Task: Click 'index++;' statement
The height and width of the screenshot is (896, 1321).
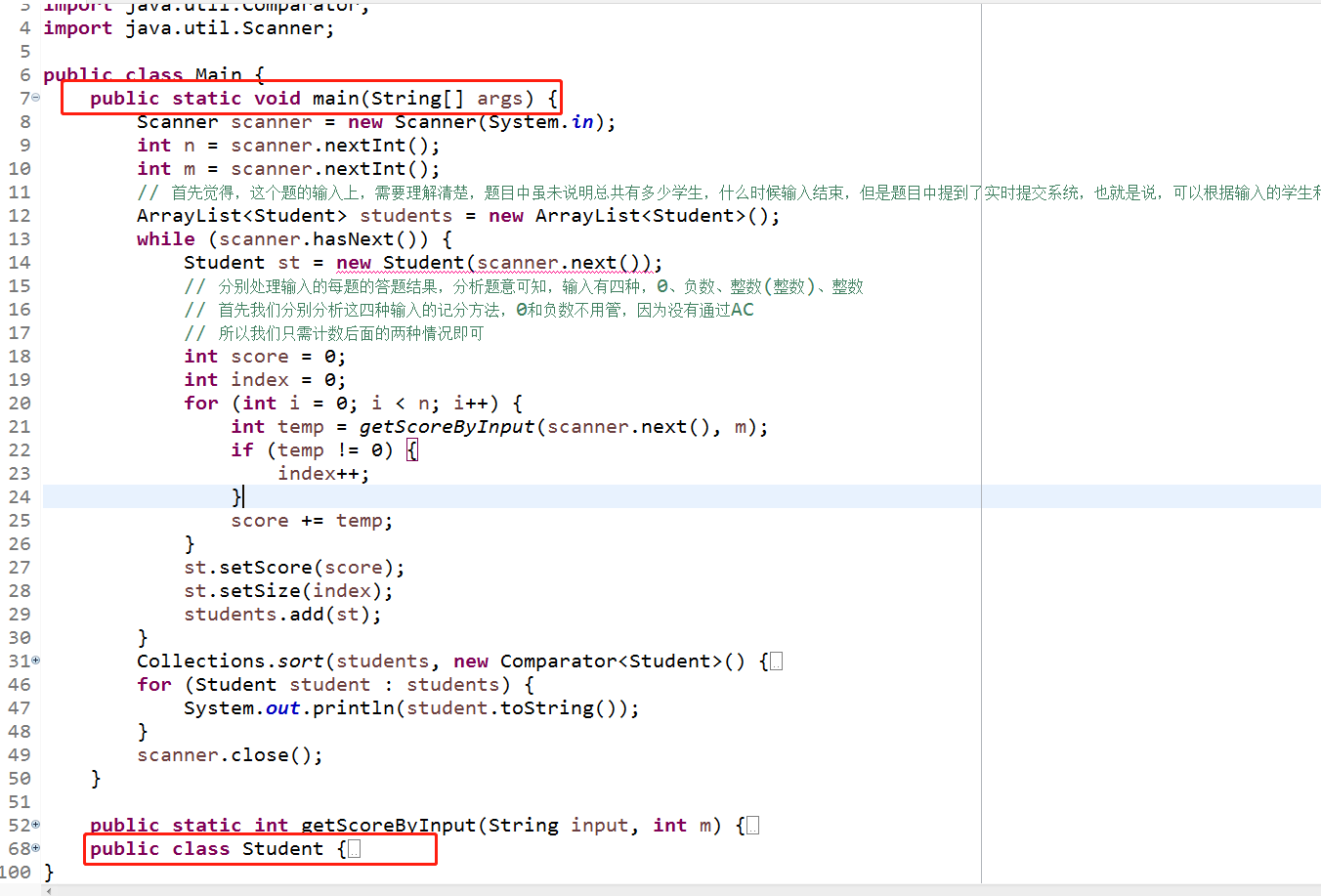Action: point(323,474)
